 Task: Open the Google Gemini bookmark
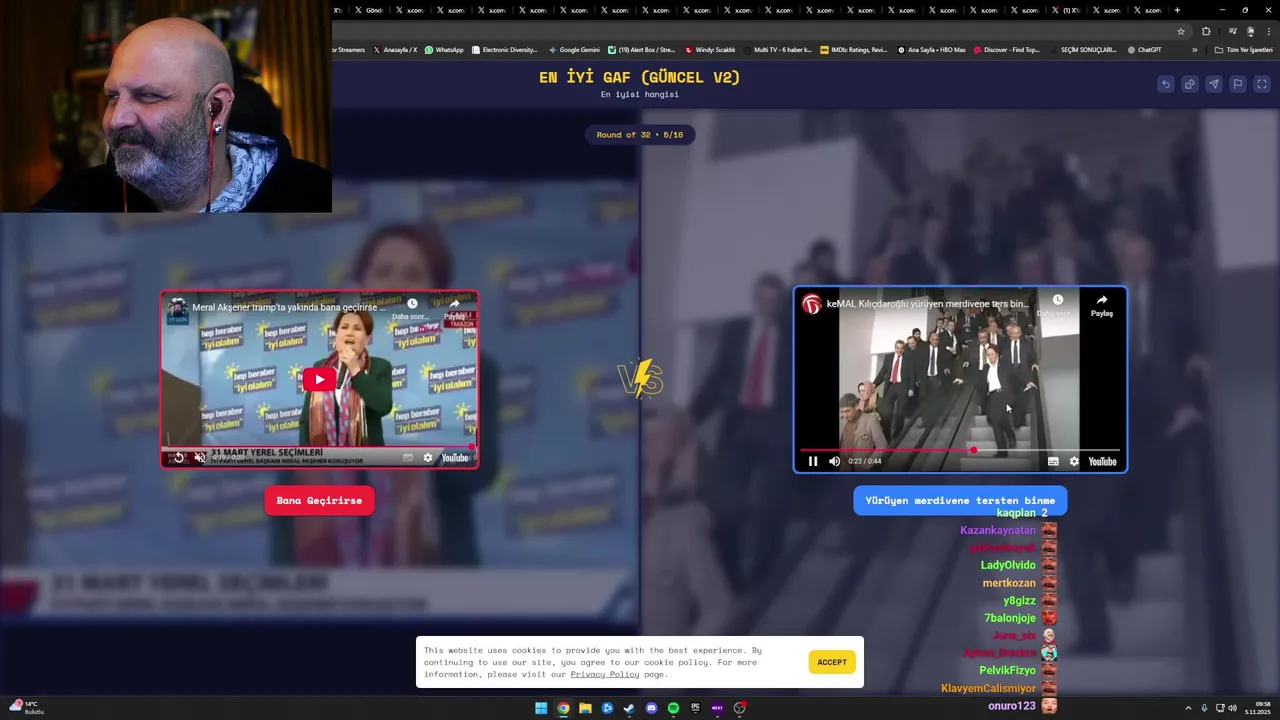pos(574,49)
